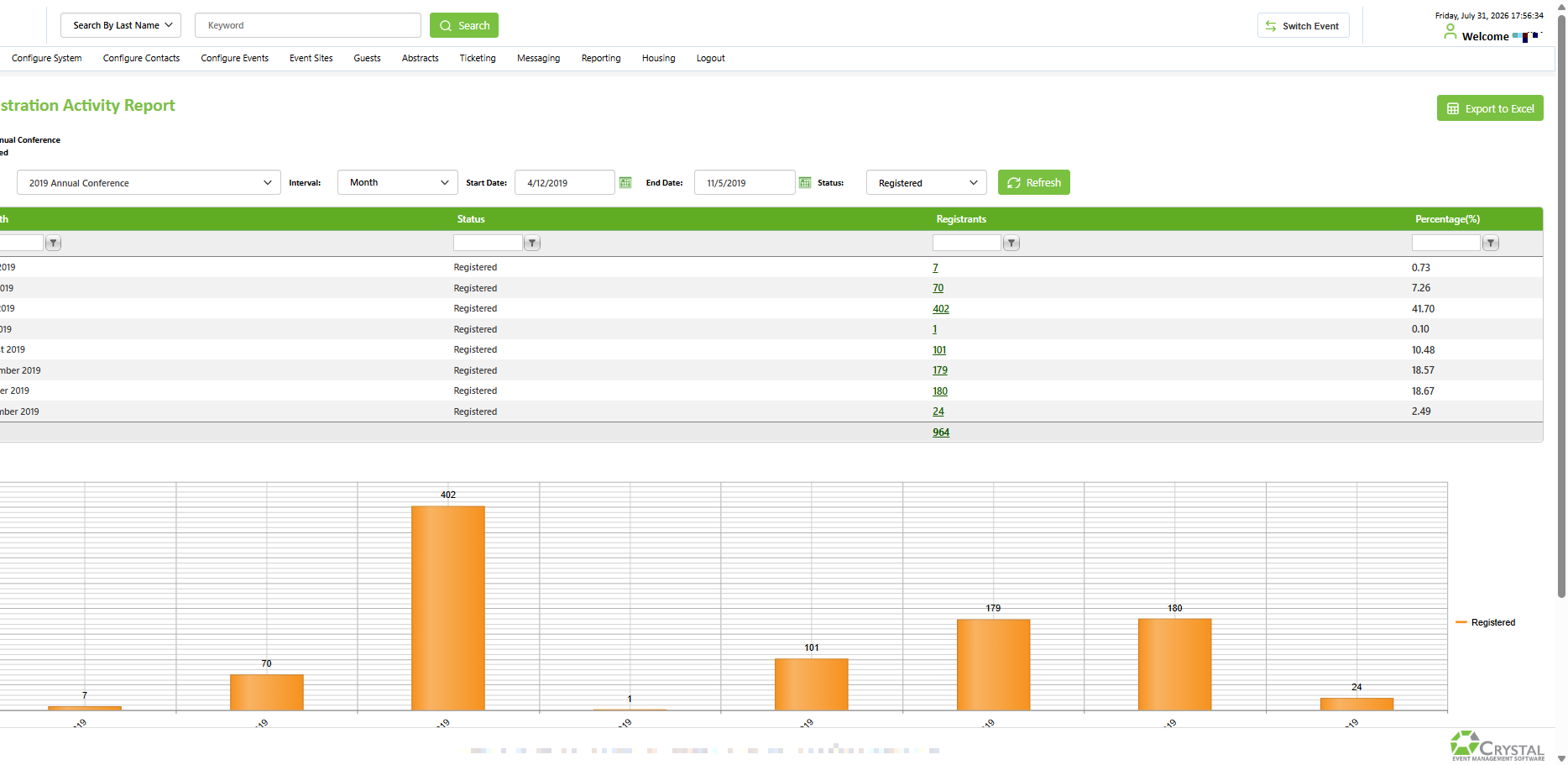Open the 24 registrants link
This screenshot has height=765, width=1568.
pos(938,411)
